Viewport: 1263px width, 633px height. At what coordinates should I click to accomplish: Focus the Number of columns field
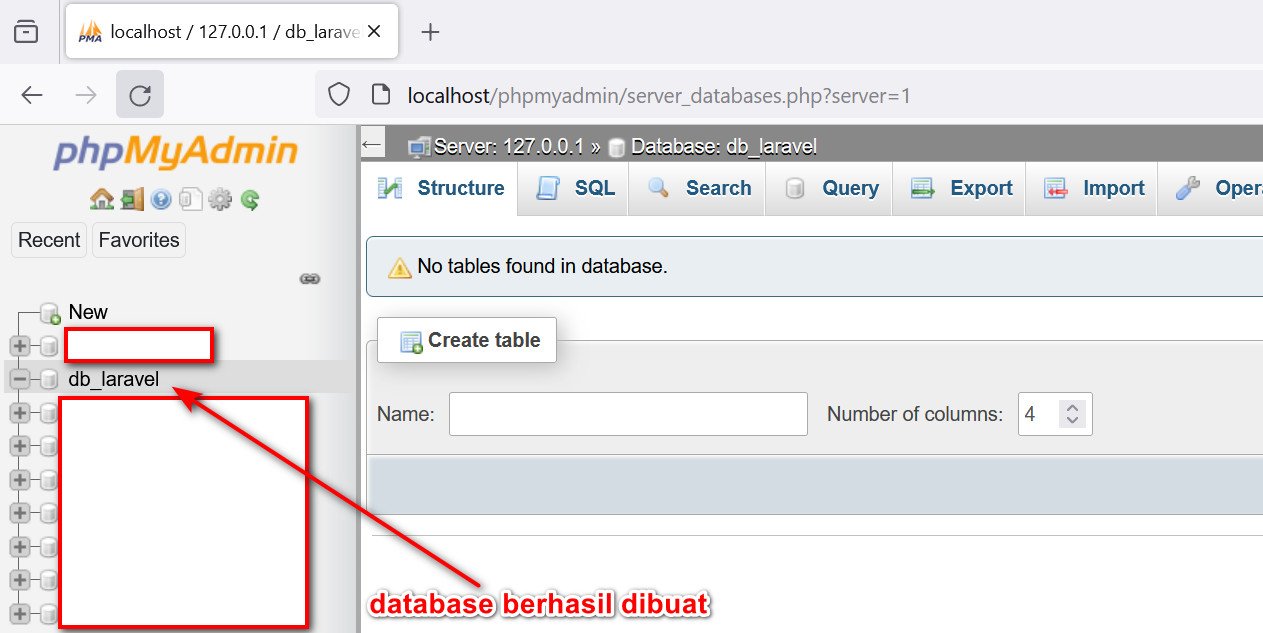pos(1055,414)
